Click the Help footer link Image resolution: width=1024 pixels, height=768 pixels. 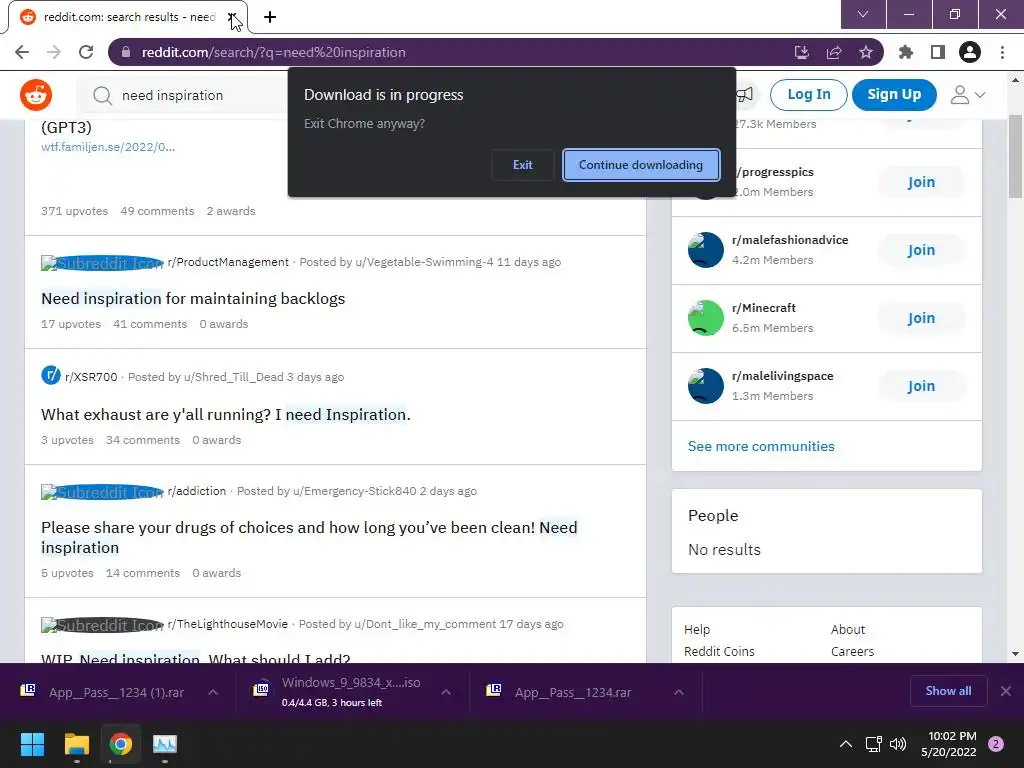tap(697, 630)
